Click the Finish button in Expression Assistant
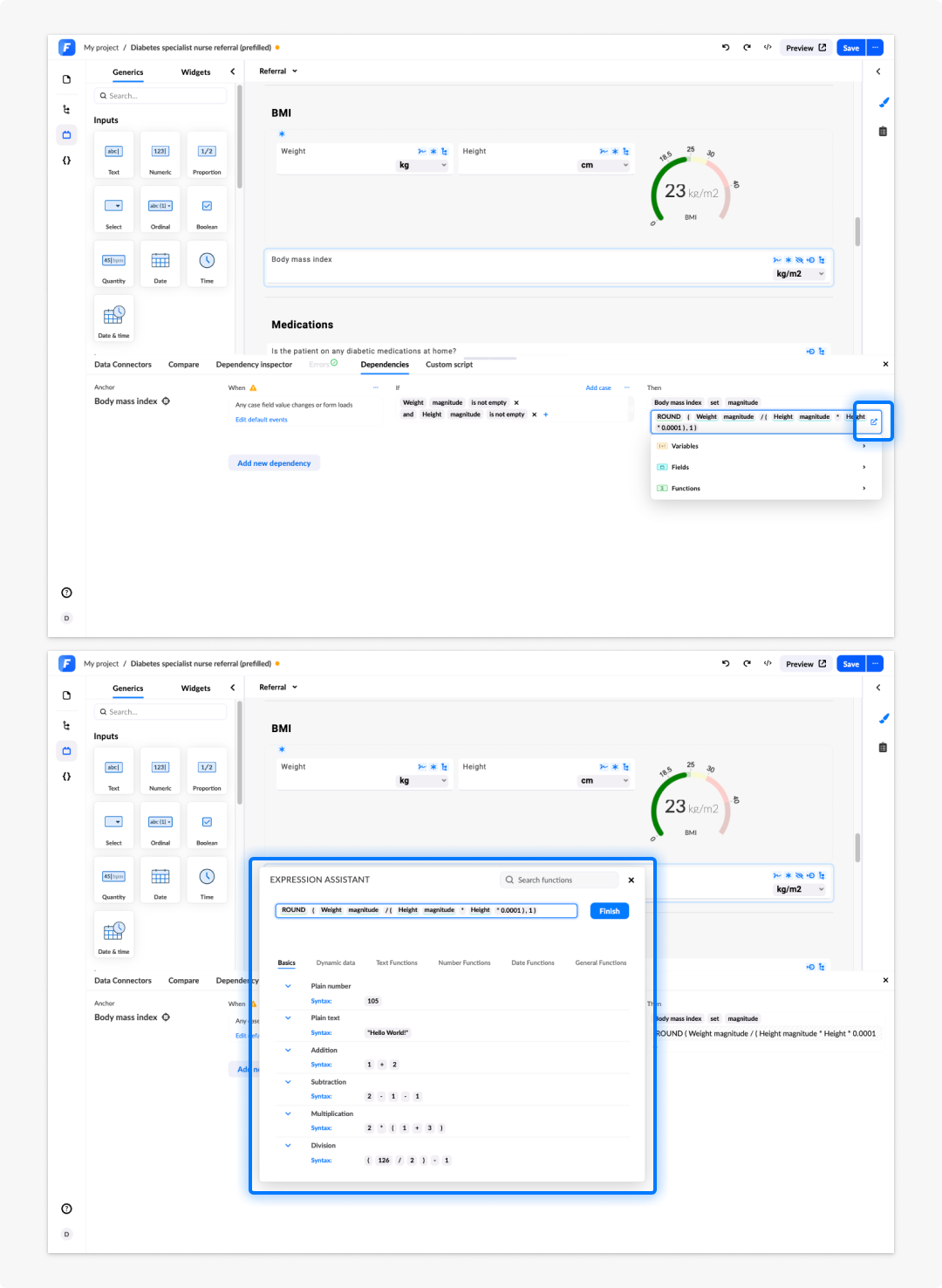942x1288 pixels. 610,911
